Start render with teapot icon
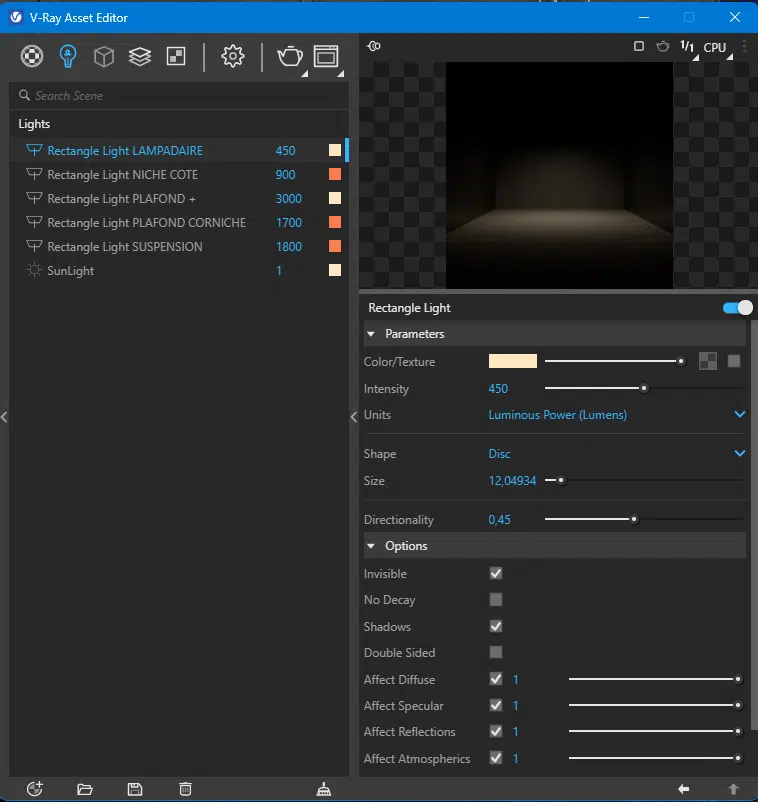Image resolution: width=758 pixels, height=802 pixels. [290, 56]
